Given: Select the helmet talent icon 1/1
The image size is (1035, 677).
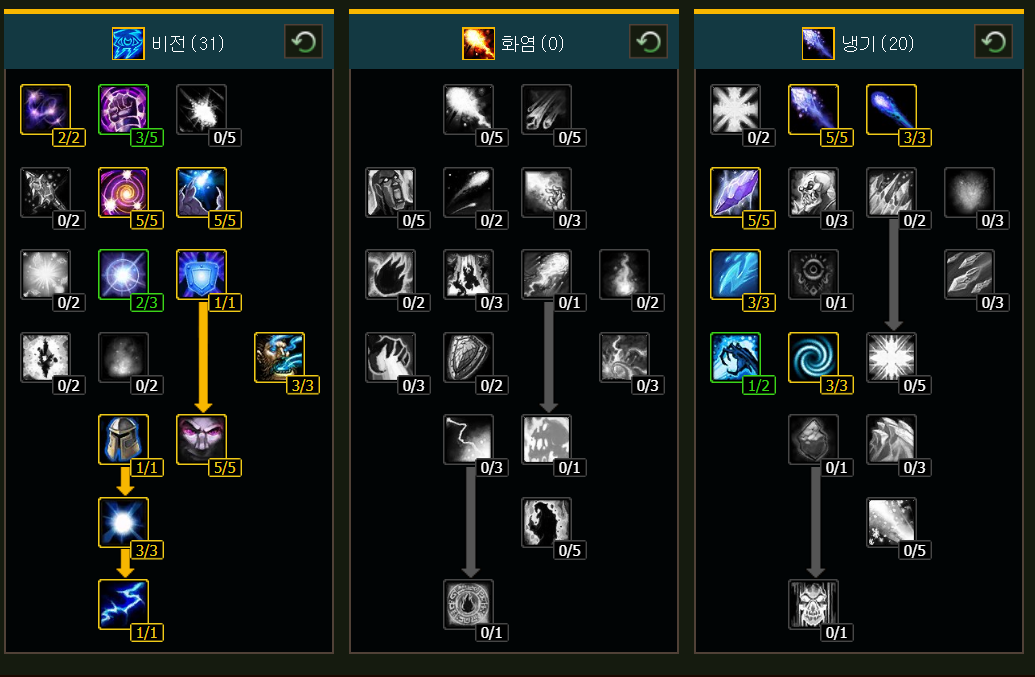Looking at the screenshot, I should [x=123, y=439].
